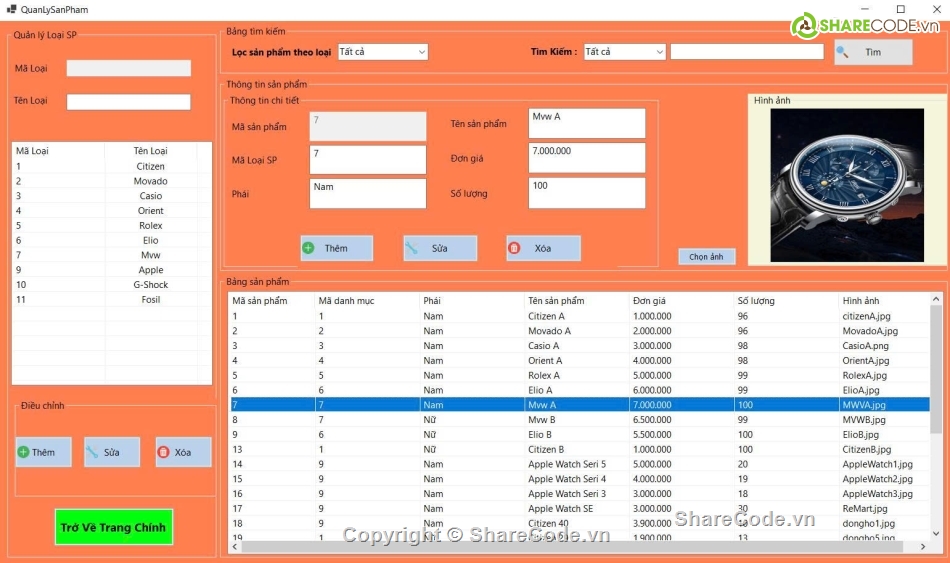This screenshot has height=563, width=950.
Task: Click horizontal scrollbar left arrow
Action: [235, 547]
